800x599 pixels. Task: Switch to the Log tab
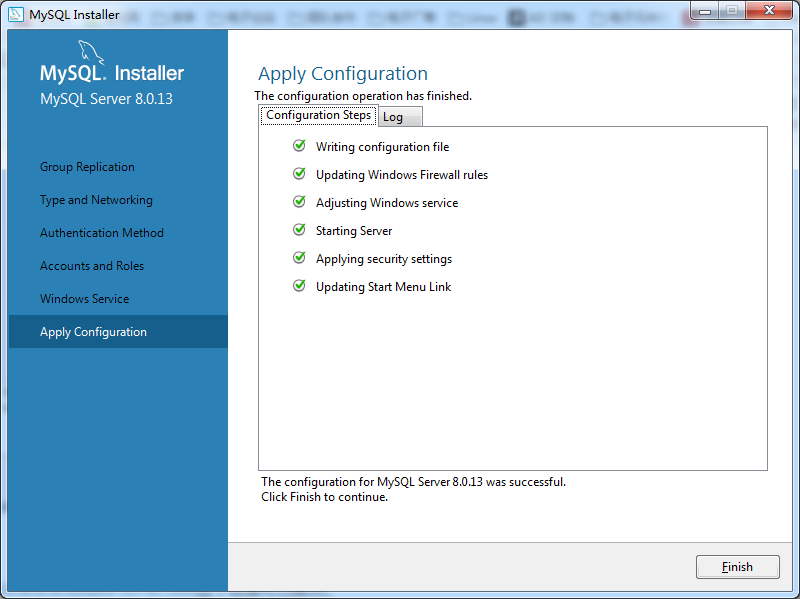click(400, 117)
